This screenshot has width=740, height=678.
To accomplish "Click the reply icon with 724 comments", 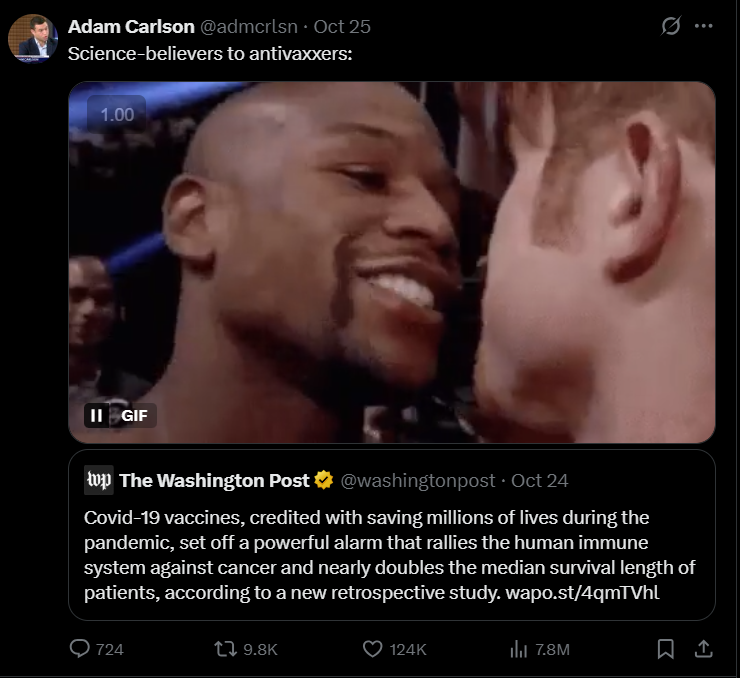I will (x=80, y=649).
